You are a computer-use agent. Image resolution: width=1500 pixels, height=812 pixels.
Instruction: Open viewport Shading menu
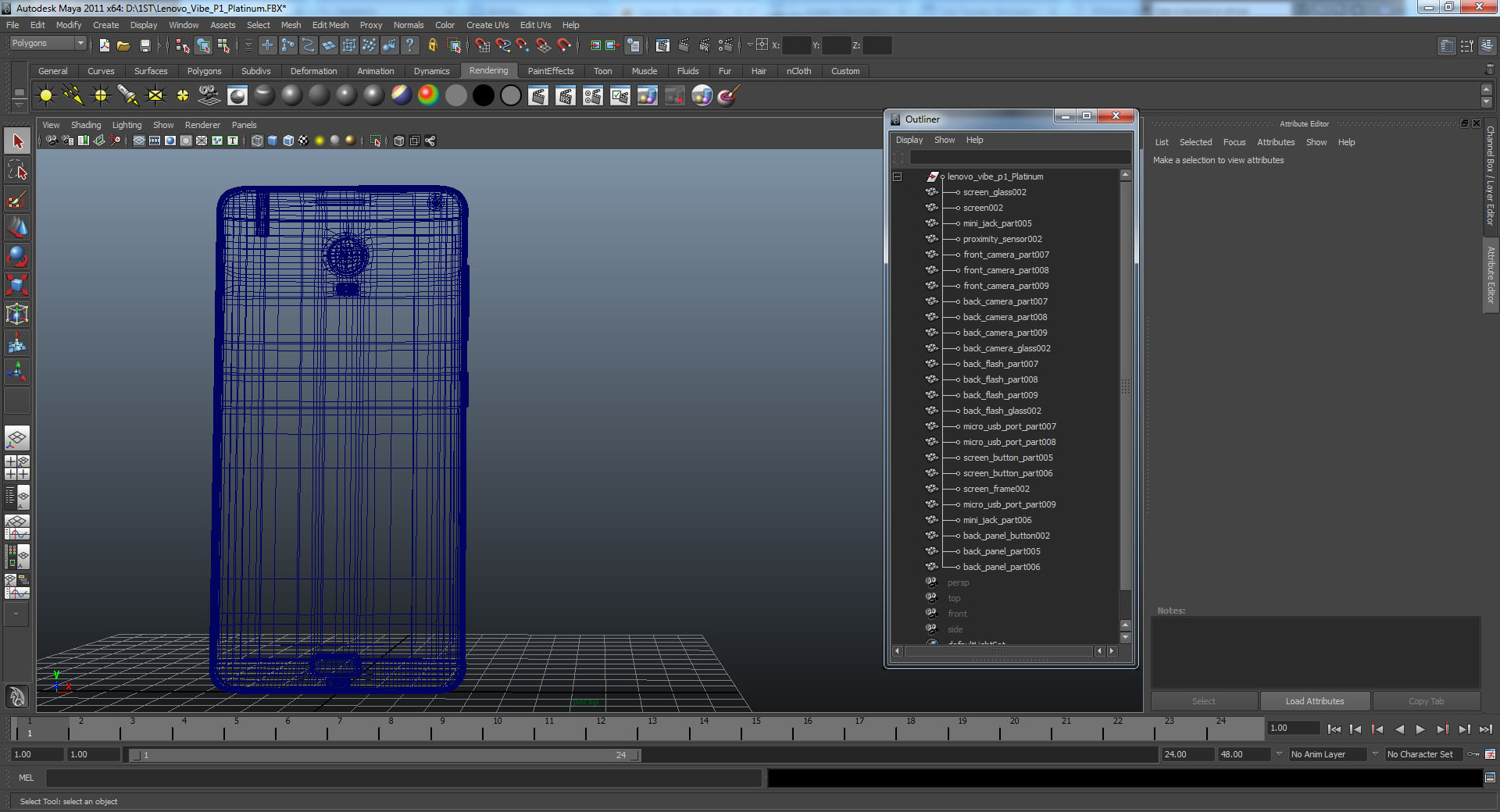[x=86, y=125]
